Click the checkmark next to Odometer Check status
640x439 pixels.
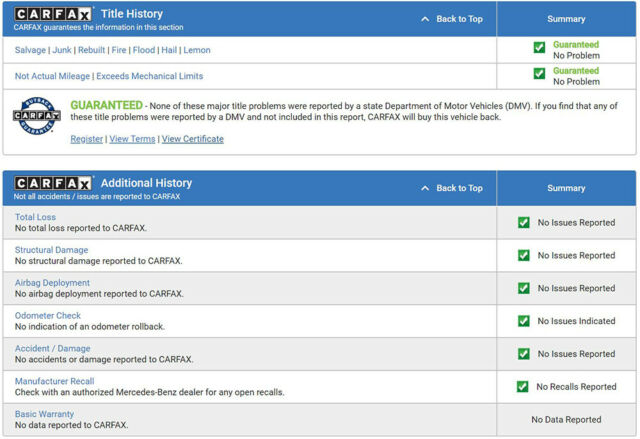523,321
